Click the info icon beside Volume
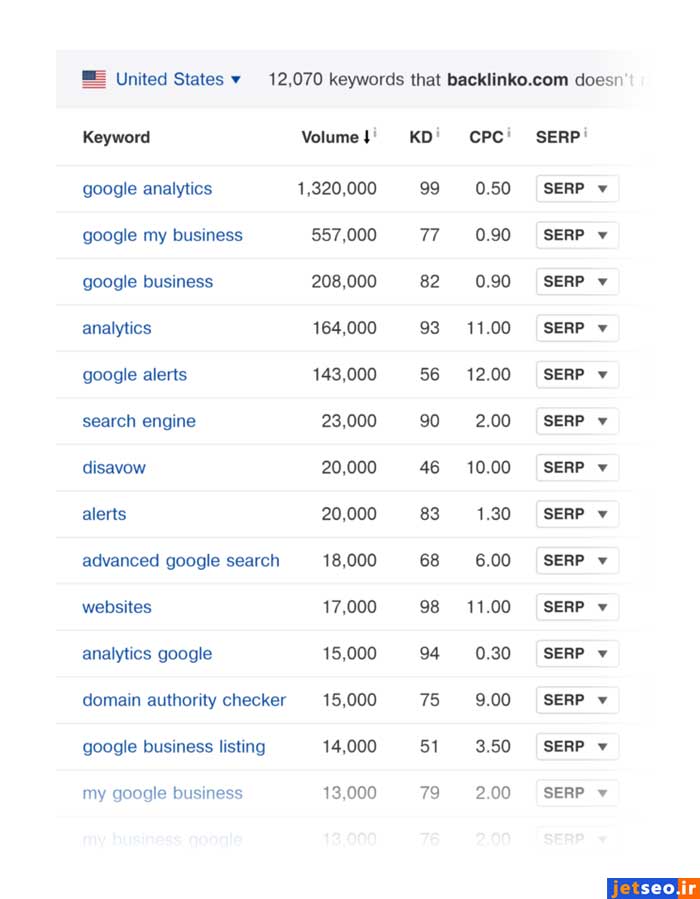Viewport: 700px width, 899px height. [x=375, y=133]
